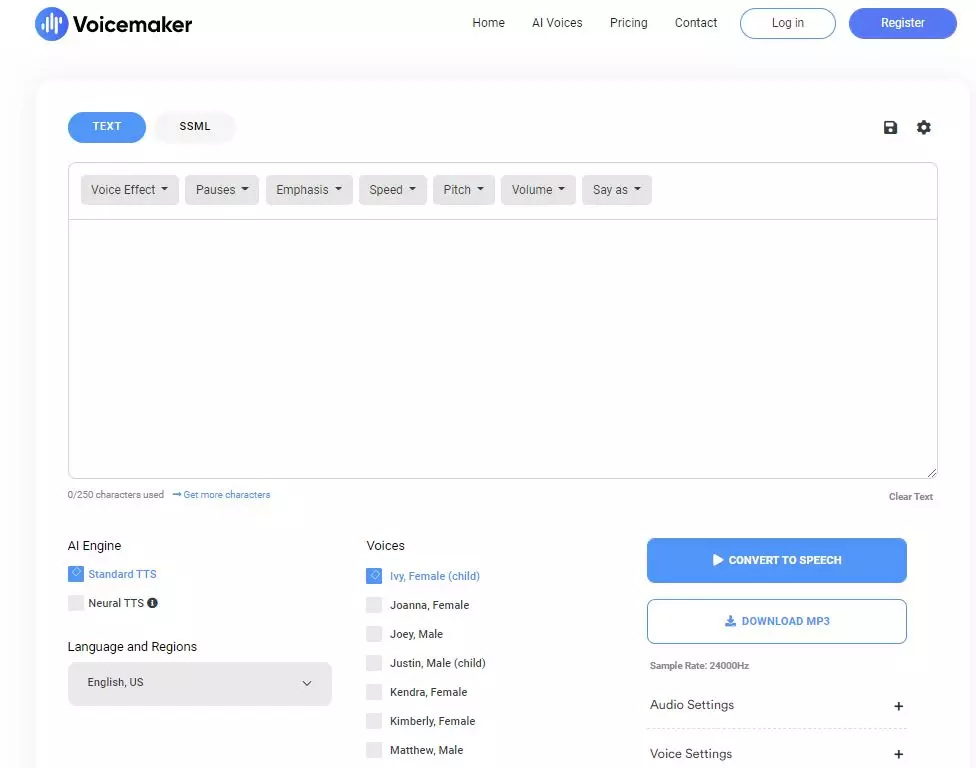Click the save project icon

[x=890, y=127]
